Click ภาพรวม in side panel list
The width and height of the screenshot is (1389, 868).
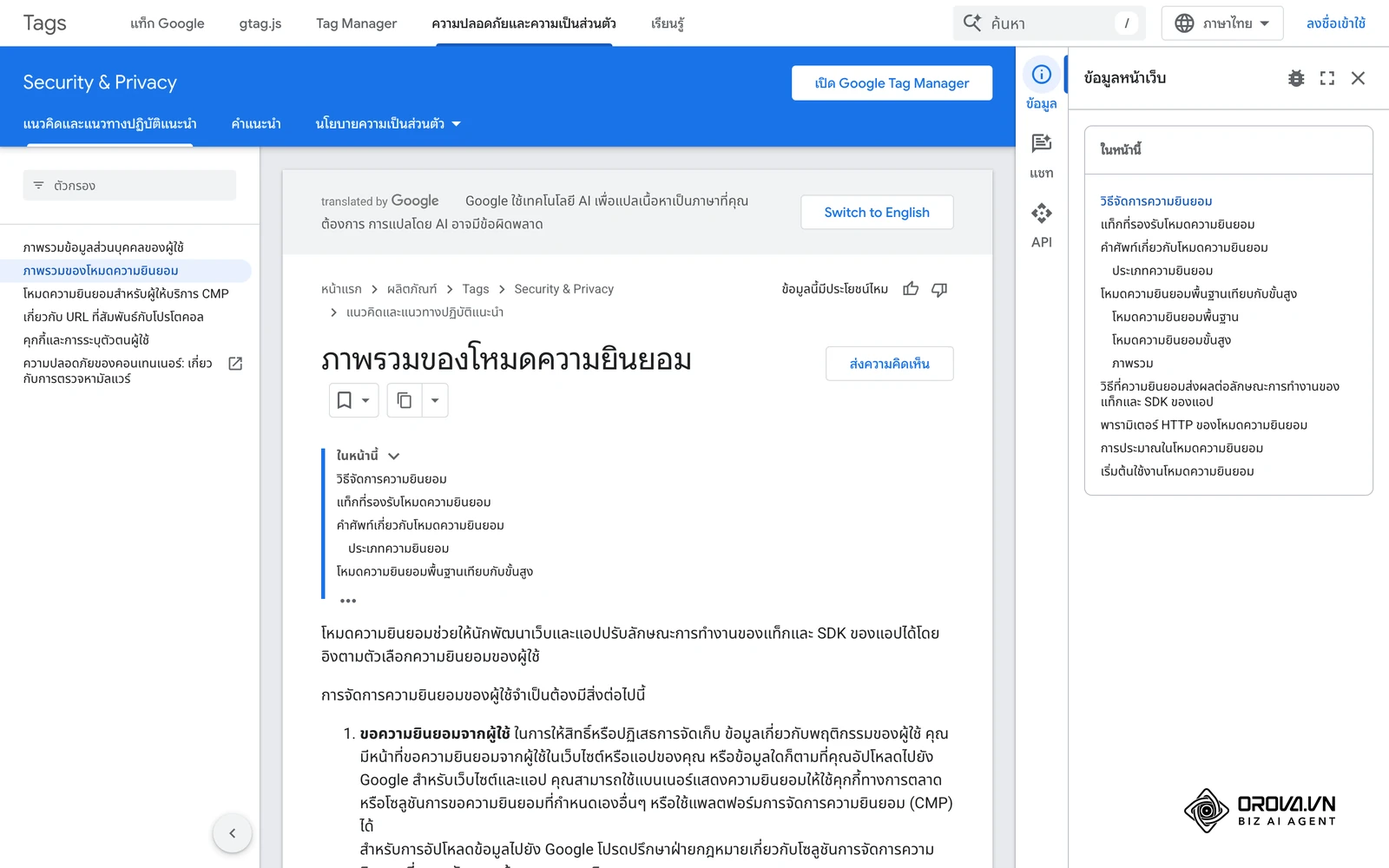click(x=1132, y=364)
